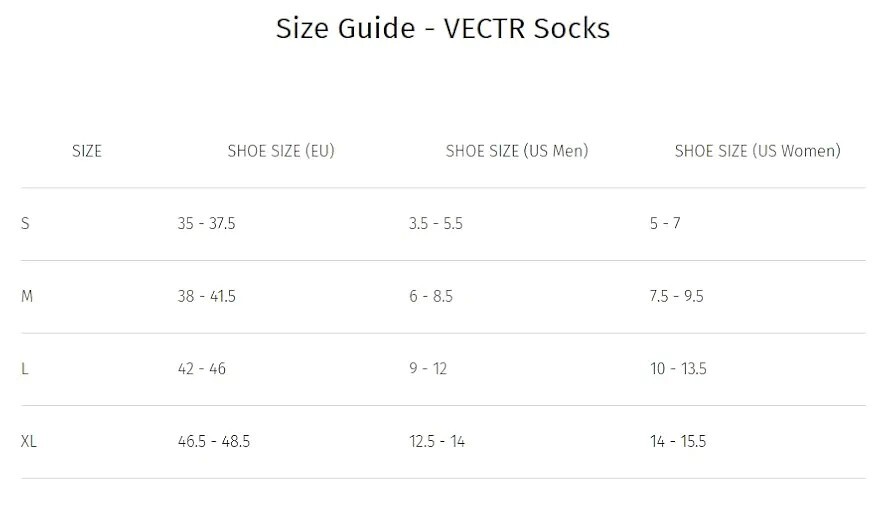
Task: Click the EU size 42 - 46 cell
Action: pos(202,369)
